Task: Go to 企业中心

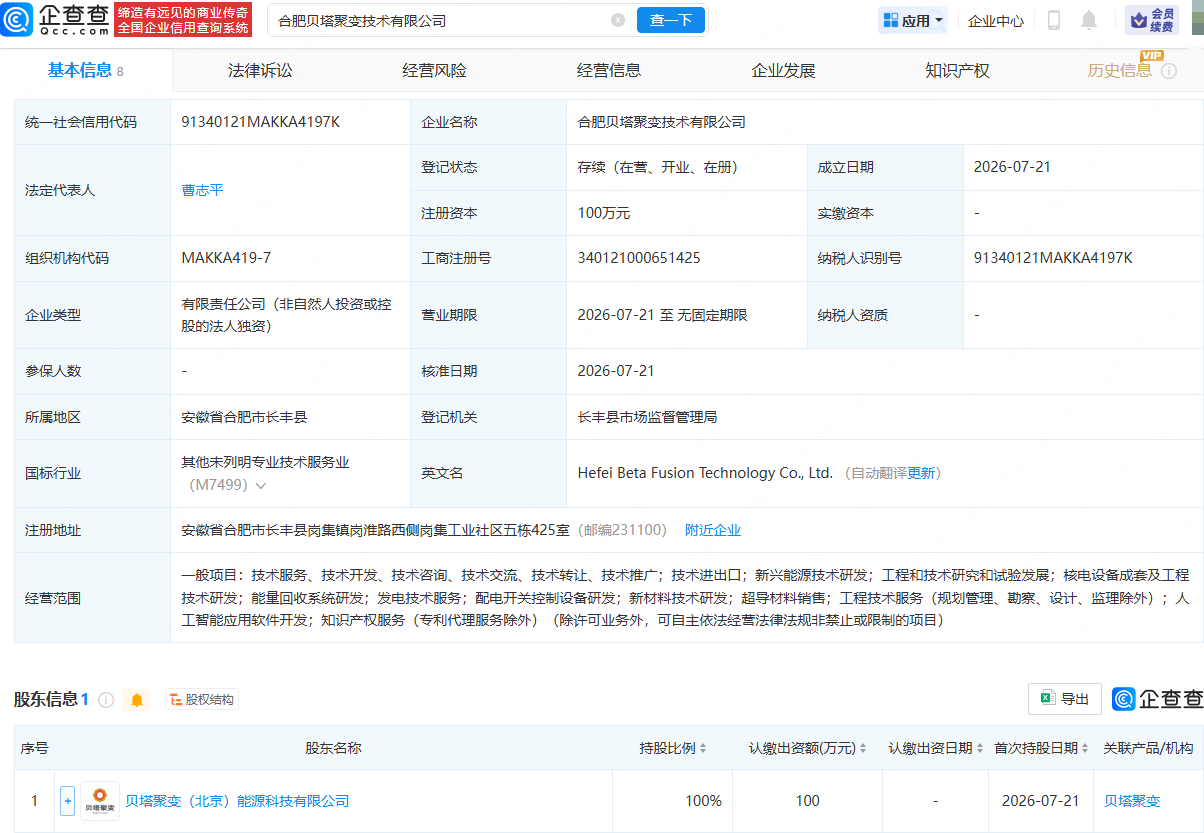Action: (x=996, y=20)
